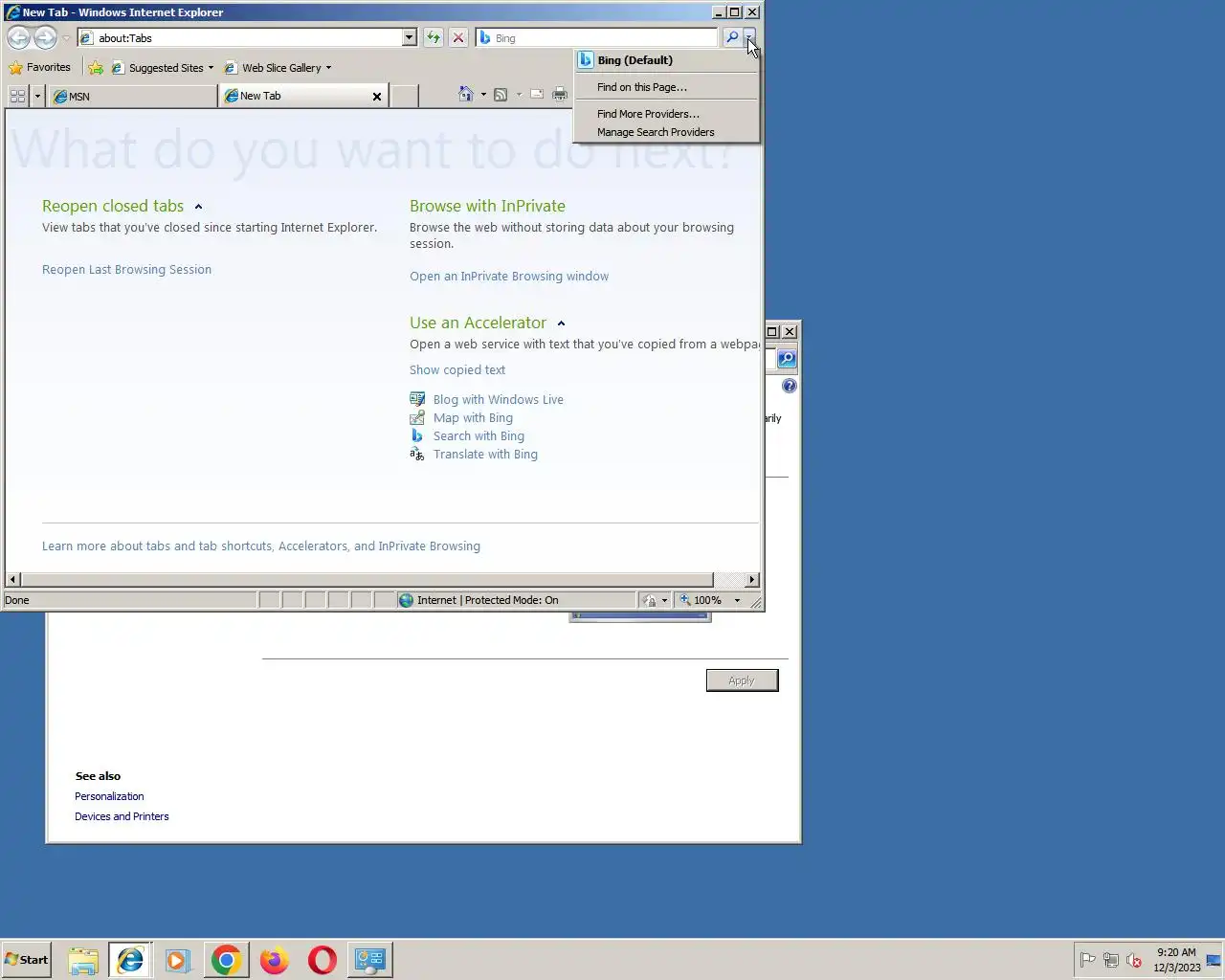Click inside the Bing search box
This screenshot has width=1225, height=980.
click(597, 38)
